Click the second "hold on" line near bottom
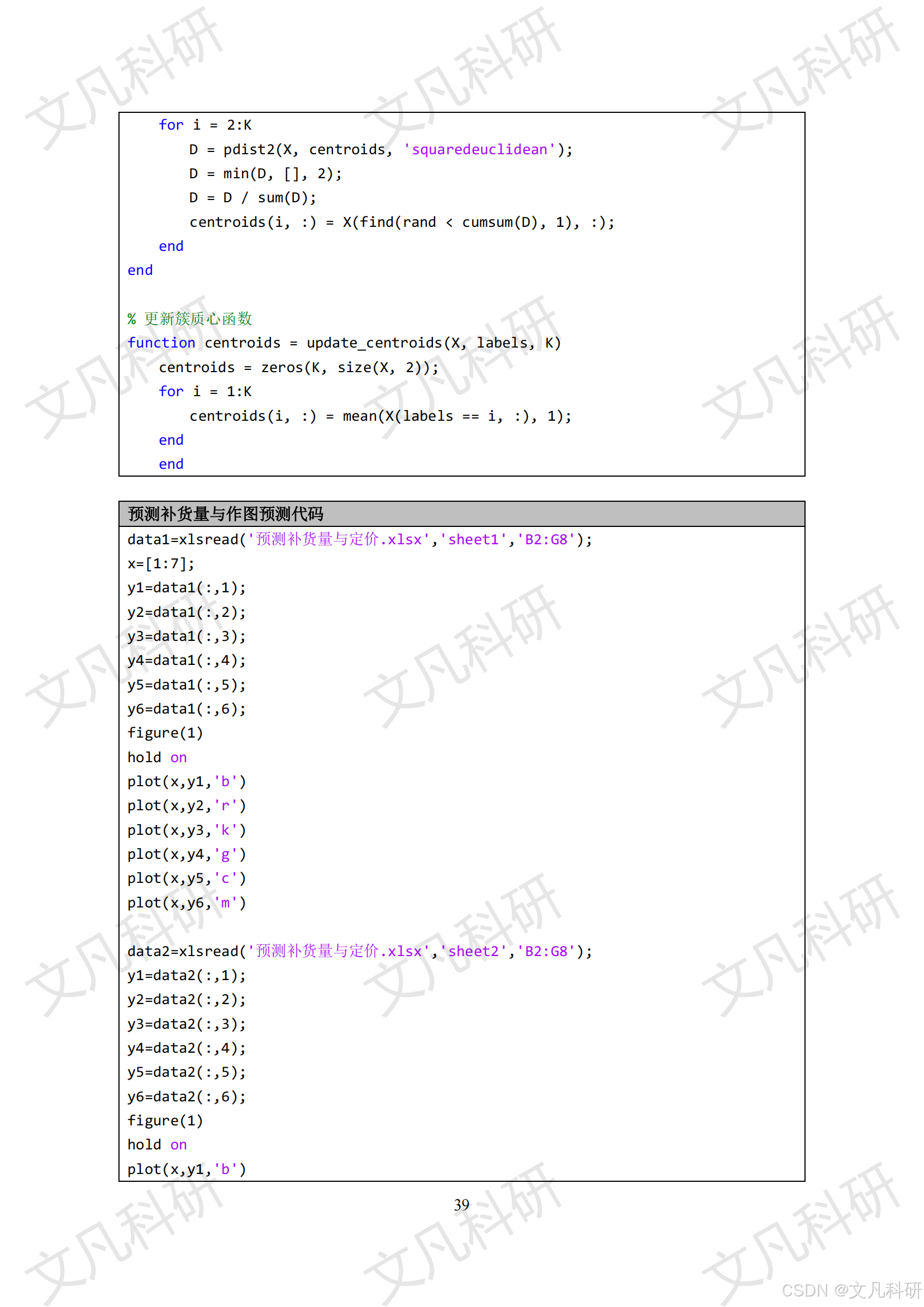The height and width of the screenshot is (1307, 924). click(157, 1145)
